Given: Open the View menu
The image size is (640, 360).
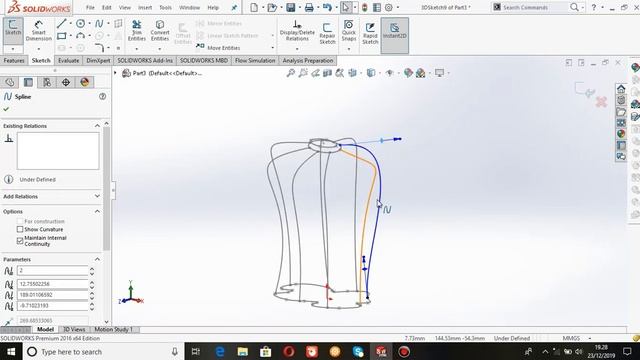Looking at the screenshot, I should pos(125,7).
